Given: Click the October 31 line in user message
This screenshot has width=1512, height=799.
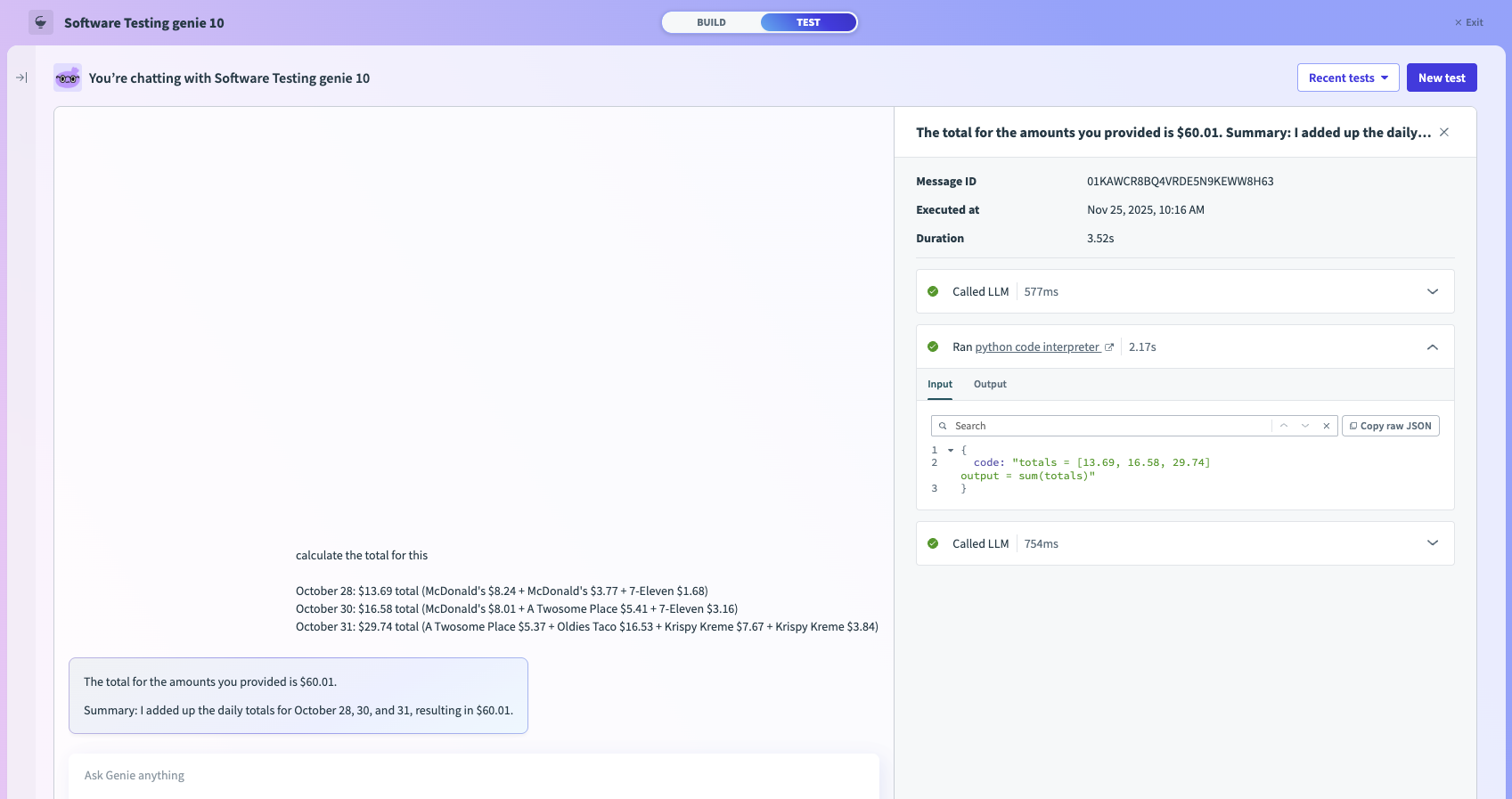Looking at the screenshot, I should pyautogui.click(x=587, y=626).
